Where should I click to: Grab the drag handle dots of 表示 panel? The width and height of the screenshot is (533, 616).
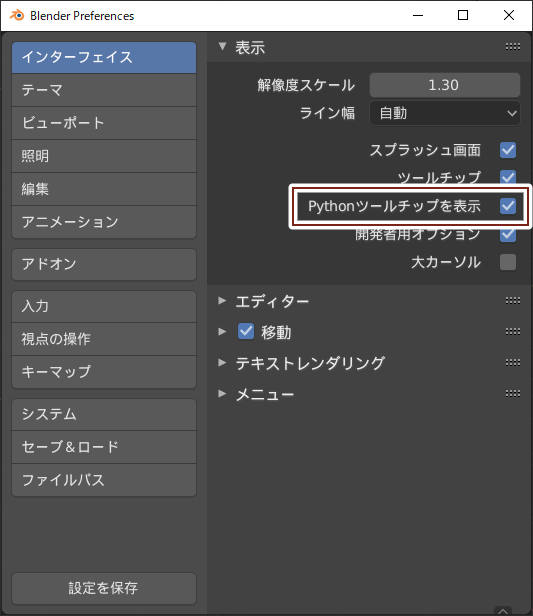pyautogui.click(x=513, y=47)
